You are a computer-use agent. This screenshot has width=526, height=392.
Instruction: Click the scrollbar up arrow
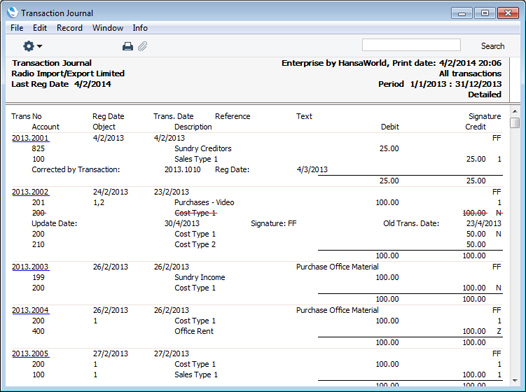tap(515, 111)
